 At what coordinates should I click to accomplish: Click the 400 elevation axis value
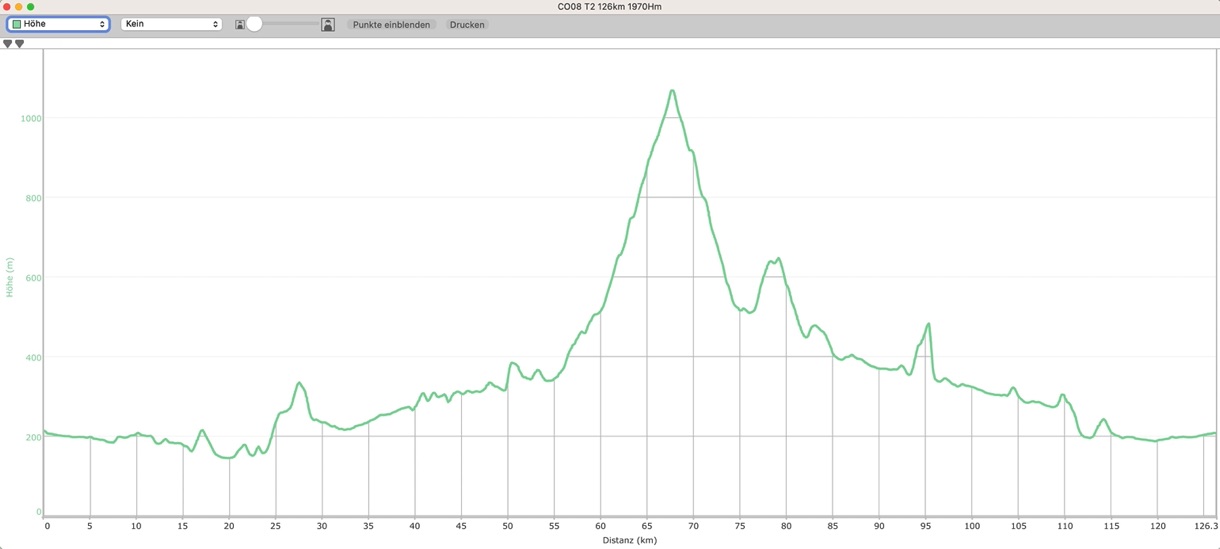[x=34, y=358]
